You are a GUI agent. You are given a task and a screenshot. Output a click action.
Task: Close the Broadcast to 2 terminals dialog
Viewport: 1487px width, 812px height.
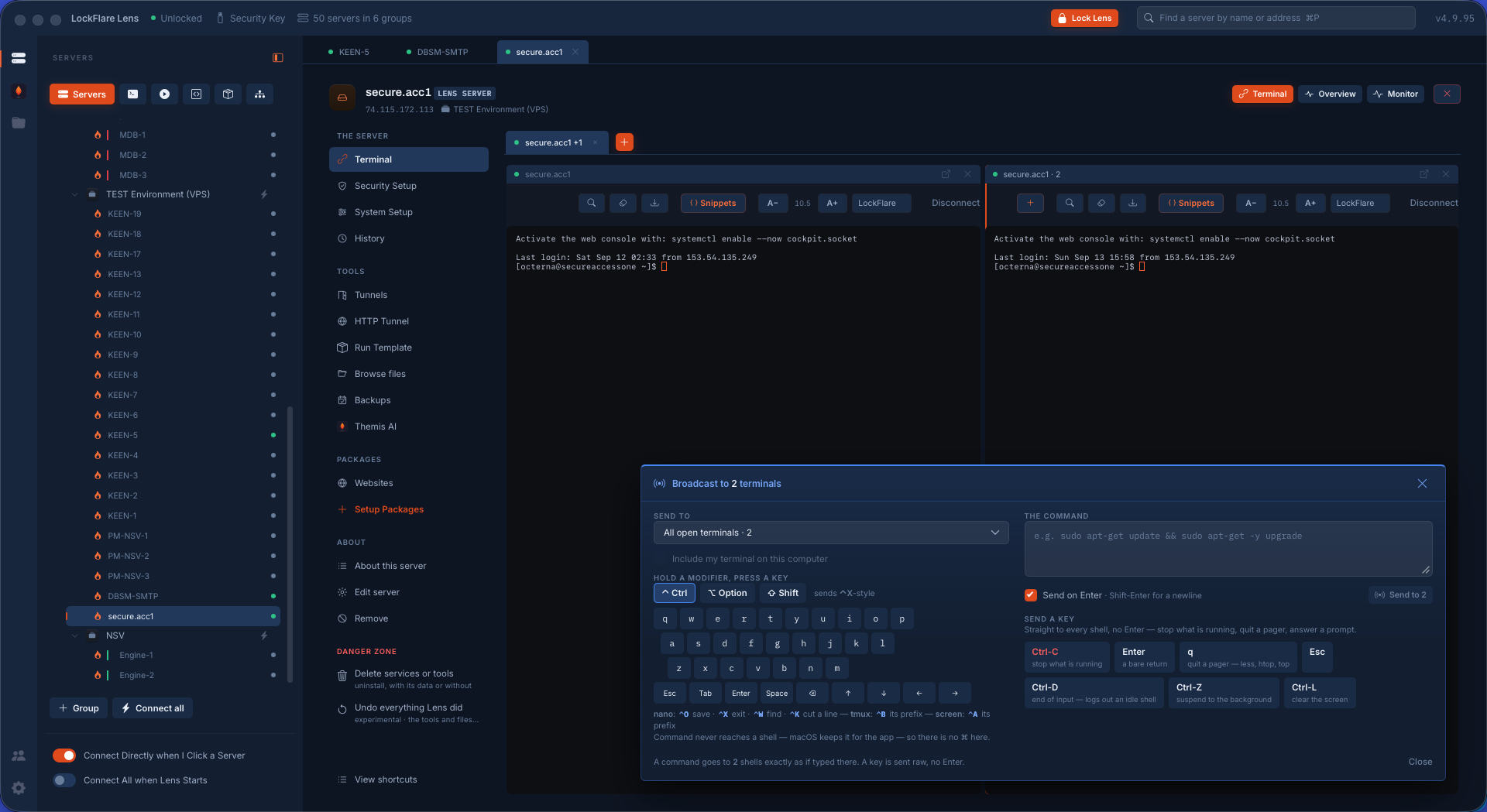1422,484
